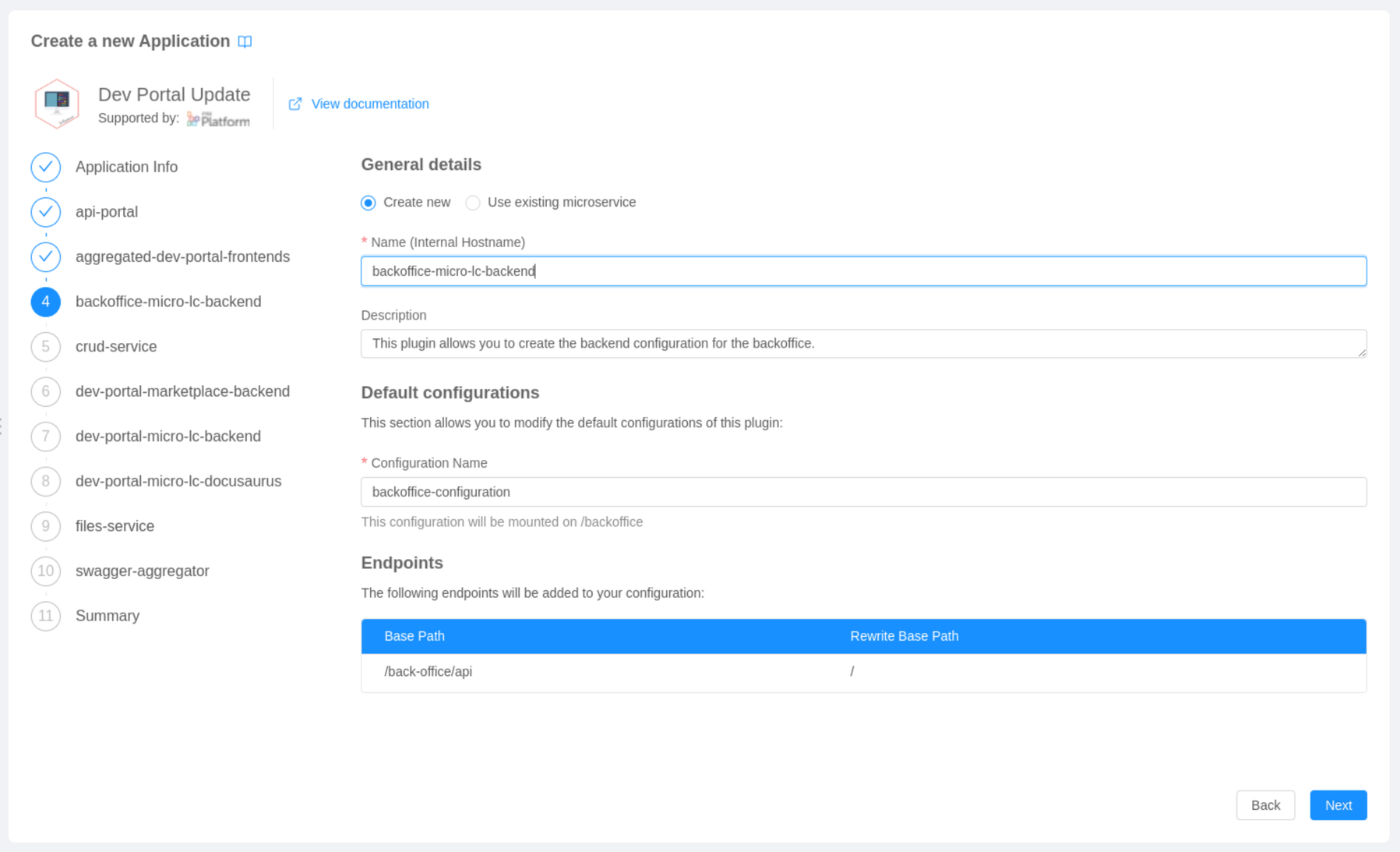Viewport: 1400px width, 852px height.
Task: Click the Dev Portal Update hexagon logo
Action: tap(57, 104)
